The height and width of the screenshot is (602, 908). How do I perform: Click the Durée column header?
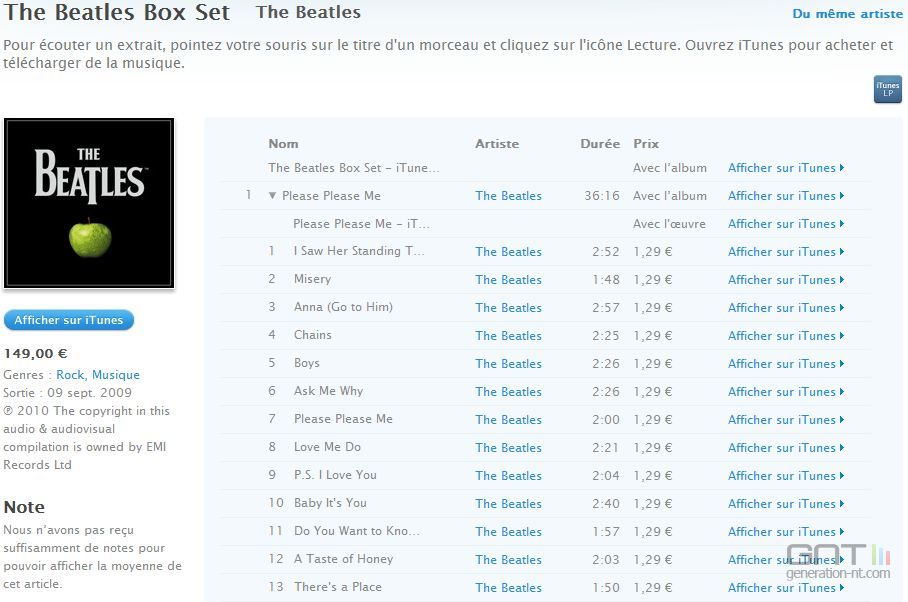pos(600,144)
